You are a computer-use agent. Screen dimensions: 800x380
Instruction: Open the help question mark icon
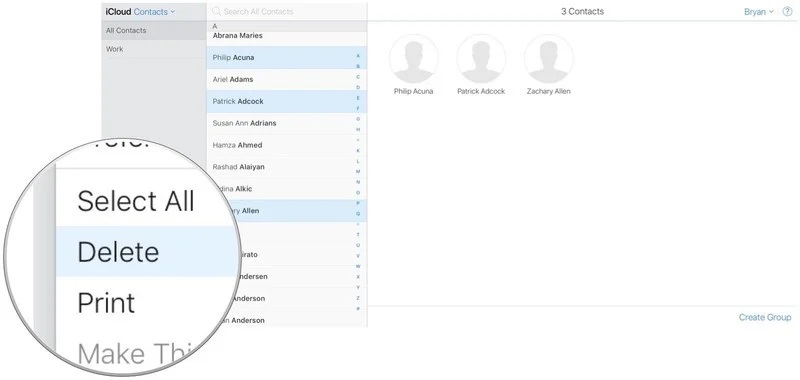pyautogui.click(x=787, y=11)
